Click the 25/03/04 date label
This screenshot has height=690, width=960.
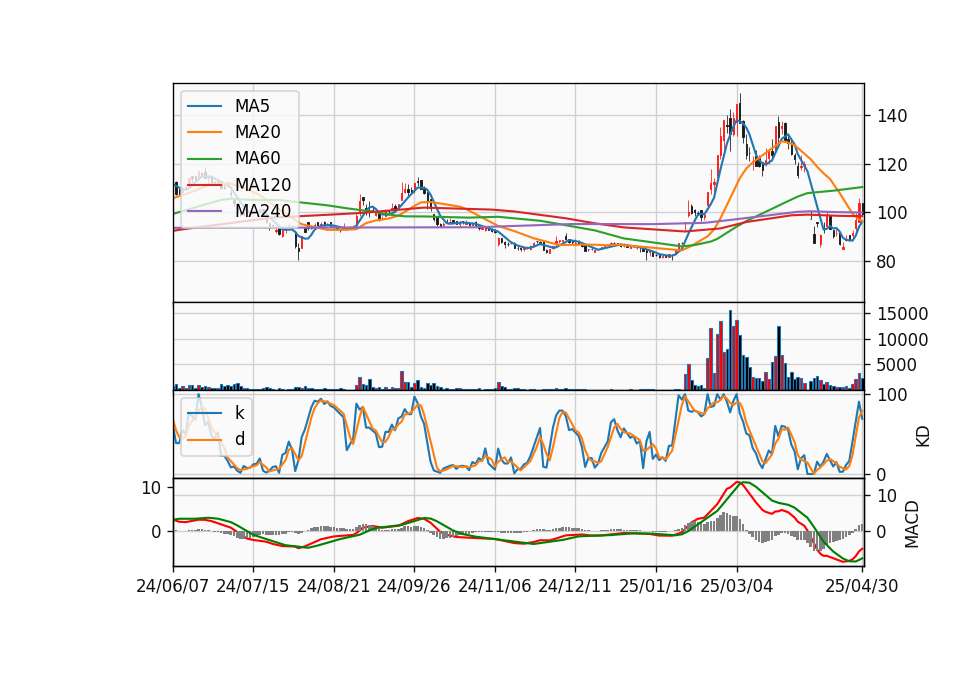737,586
